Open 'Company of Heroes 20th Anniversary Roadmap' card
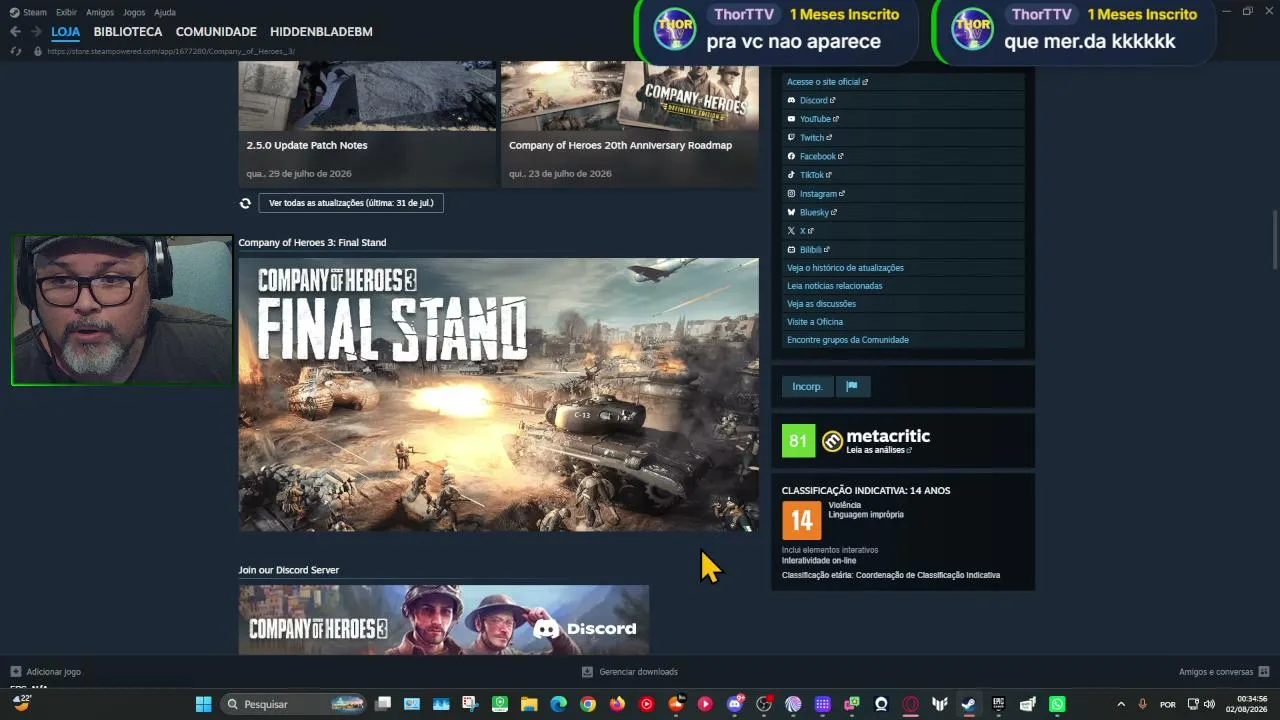This screenshot has height=720, width=1280. [x=630, y=124]
